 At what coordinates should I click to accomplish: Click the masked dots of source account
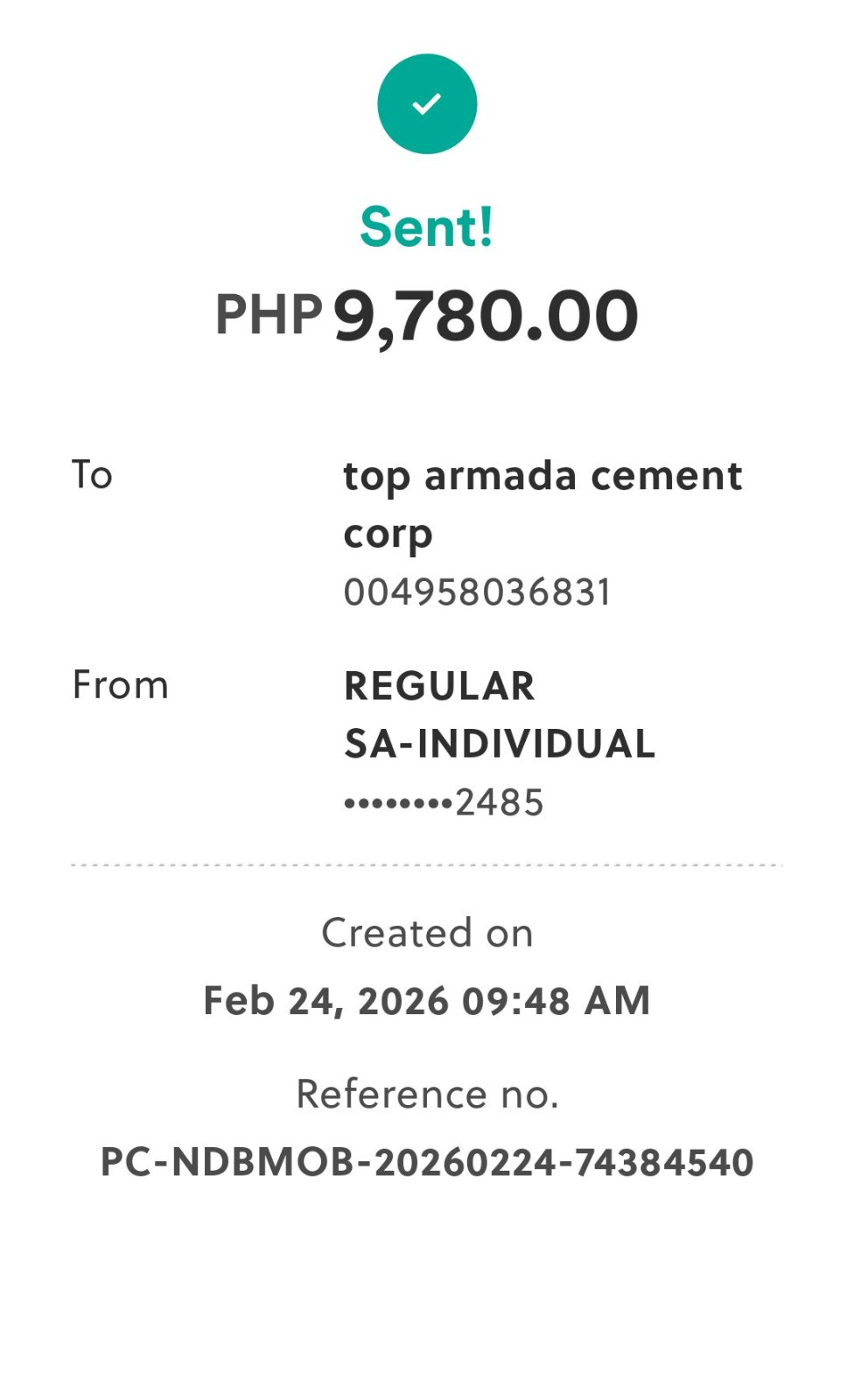tap(398, 803)
